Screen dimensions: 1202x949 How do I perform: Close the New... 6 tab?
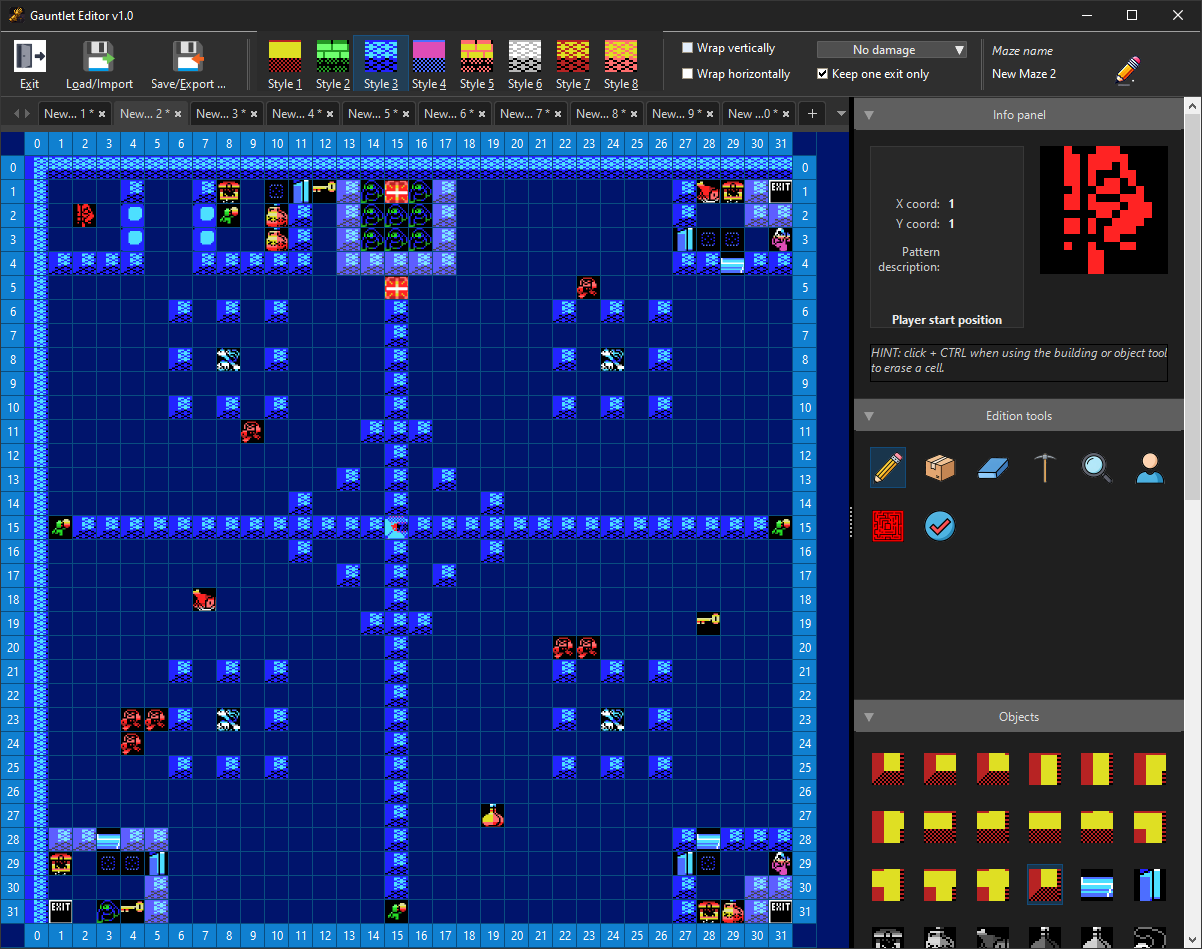pos(482,114)
